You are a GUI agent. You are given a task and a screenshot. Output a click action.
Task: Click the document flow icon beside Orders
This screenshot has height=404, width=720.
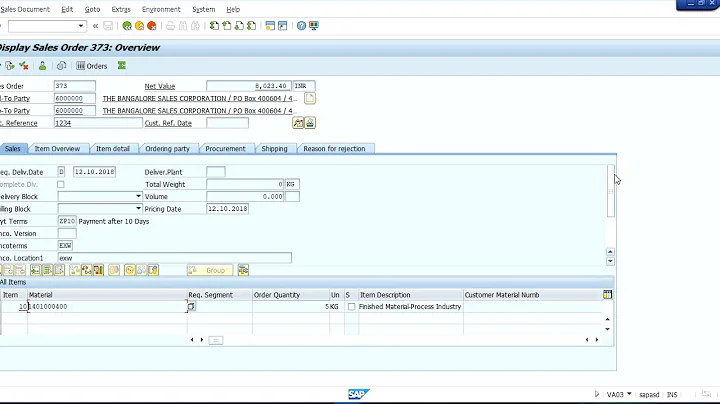[x=62, y=66]
